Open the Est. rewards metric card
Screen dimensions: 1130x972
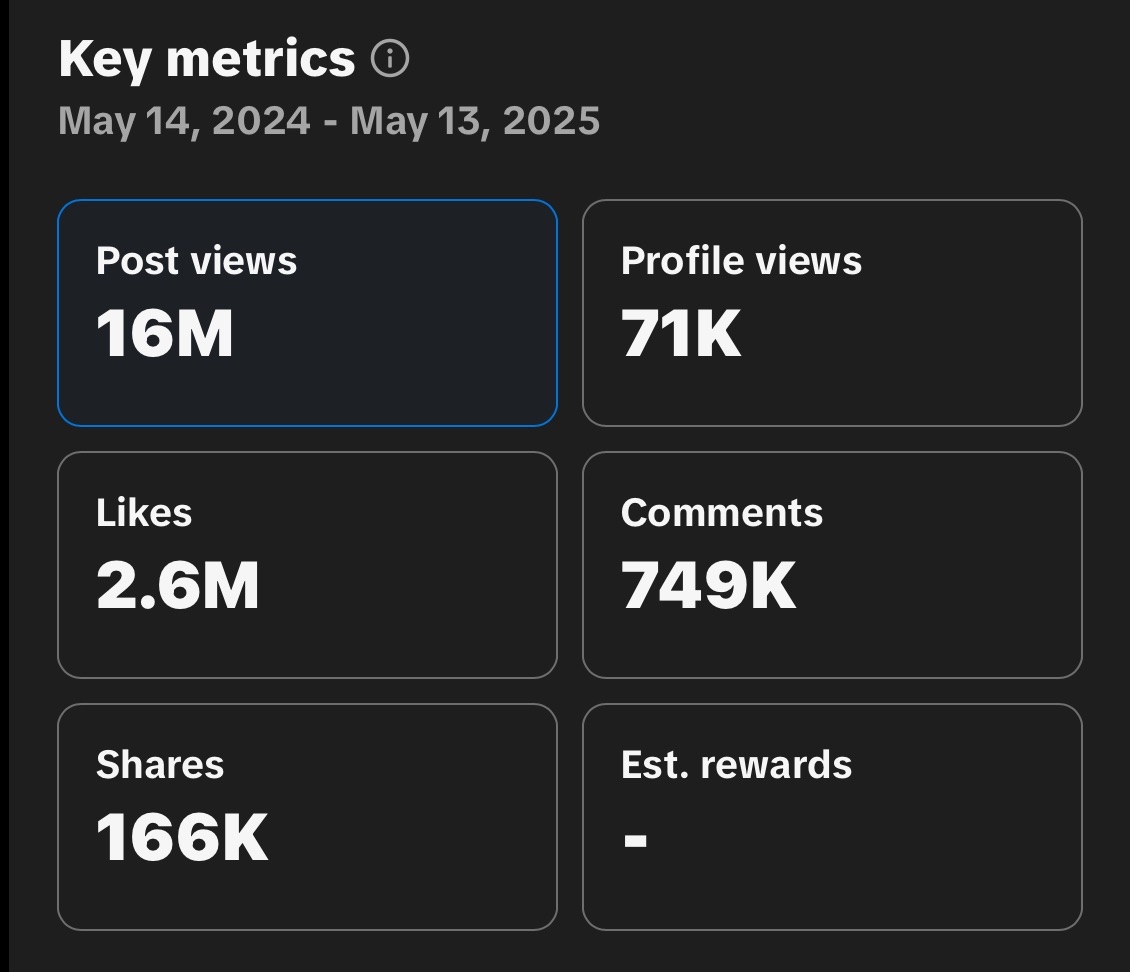coord(832,817)
